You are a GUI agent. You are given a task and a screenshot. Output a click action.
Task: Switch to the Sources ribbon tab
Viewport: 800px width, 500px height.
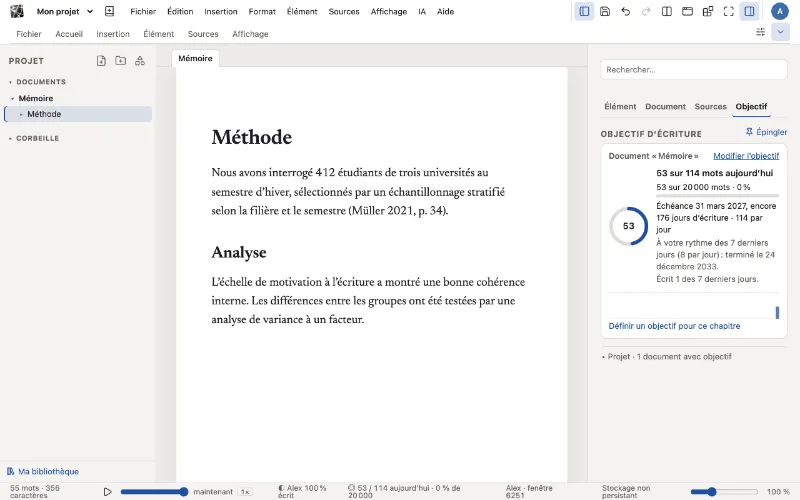(203, 34)
